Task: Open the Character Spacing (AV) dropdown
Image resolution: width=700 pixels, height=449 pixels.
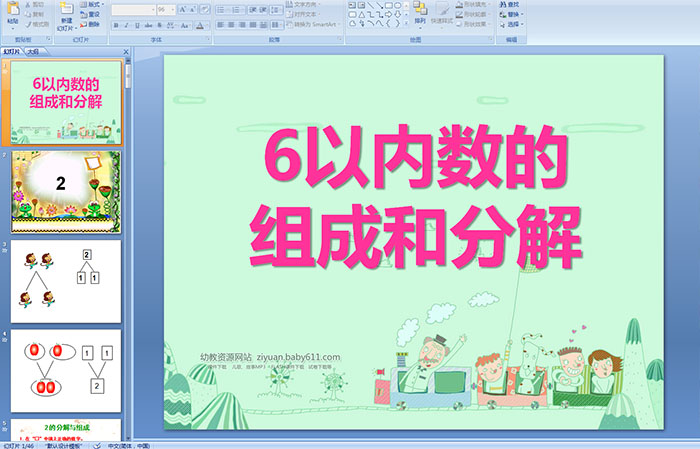Action: (171, 25)
